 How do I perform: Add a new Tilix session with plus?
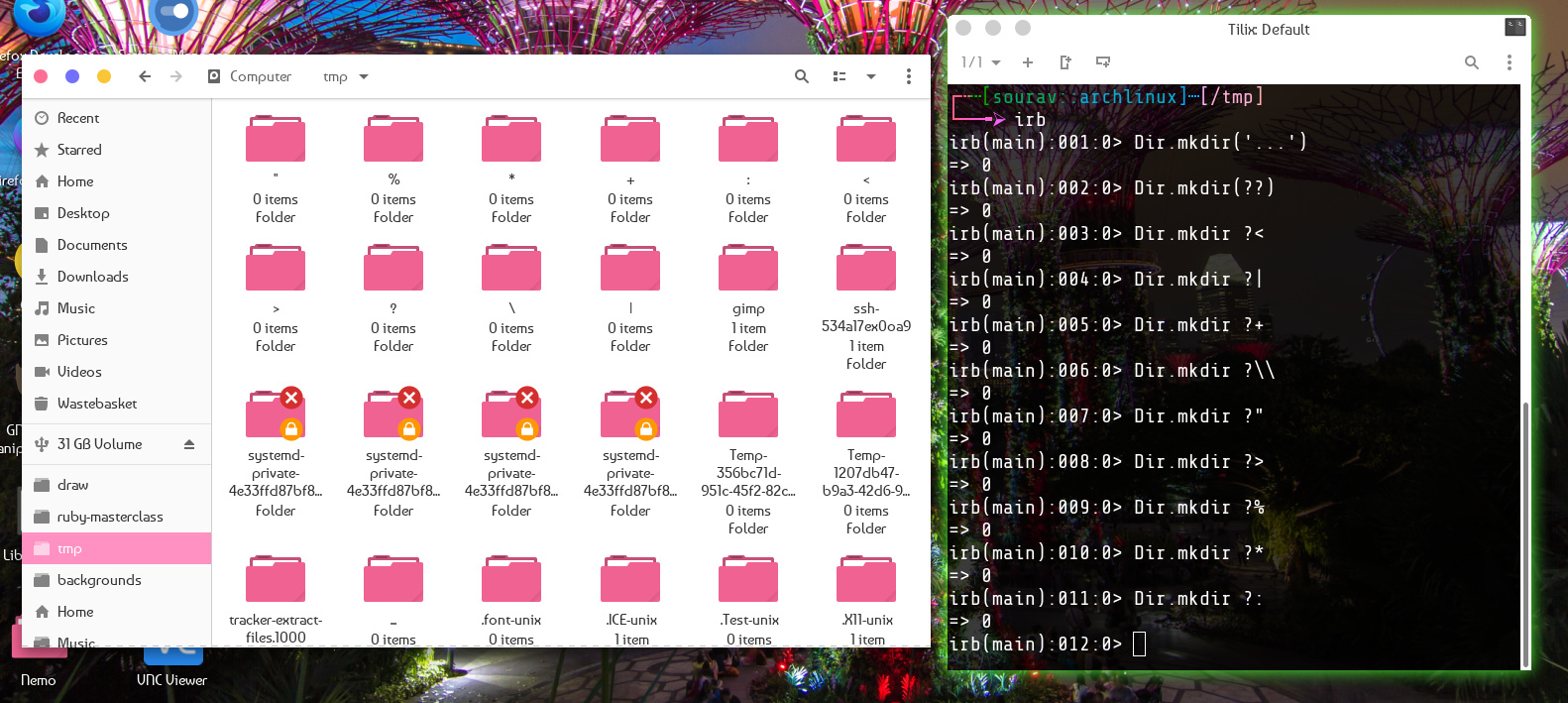1028,62
